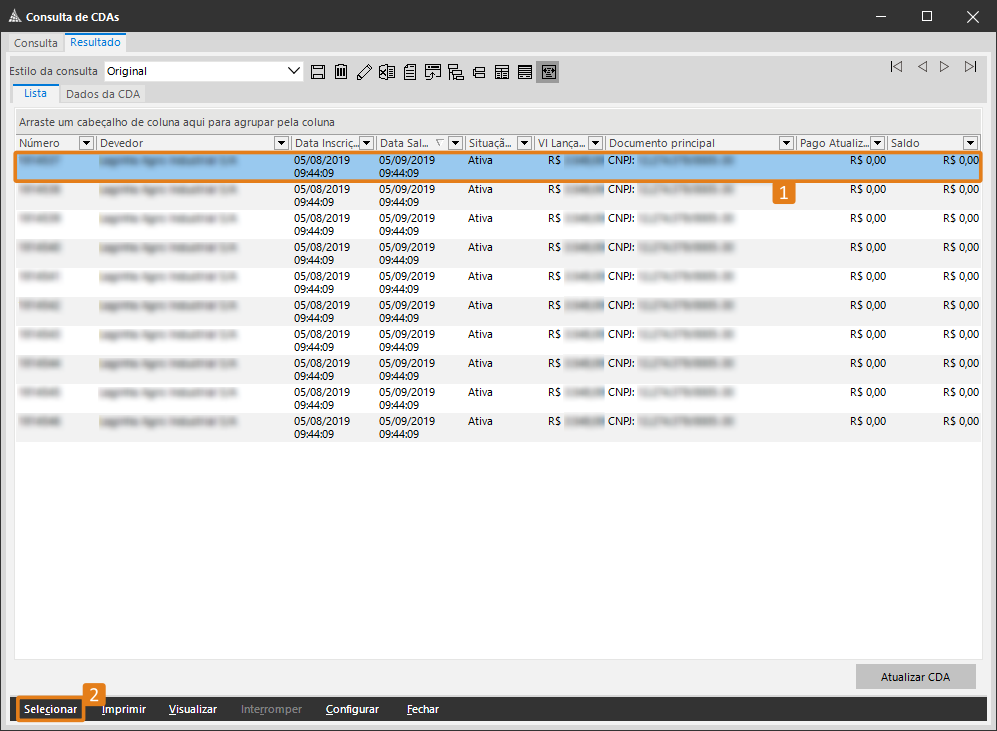Click the pencil edit style icon
Viewport: 997px width, 731px height.
click(364, 72)
